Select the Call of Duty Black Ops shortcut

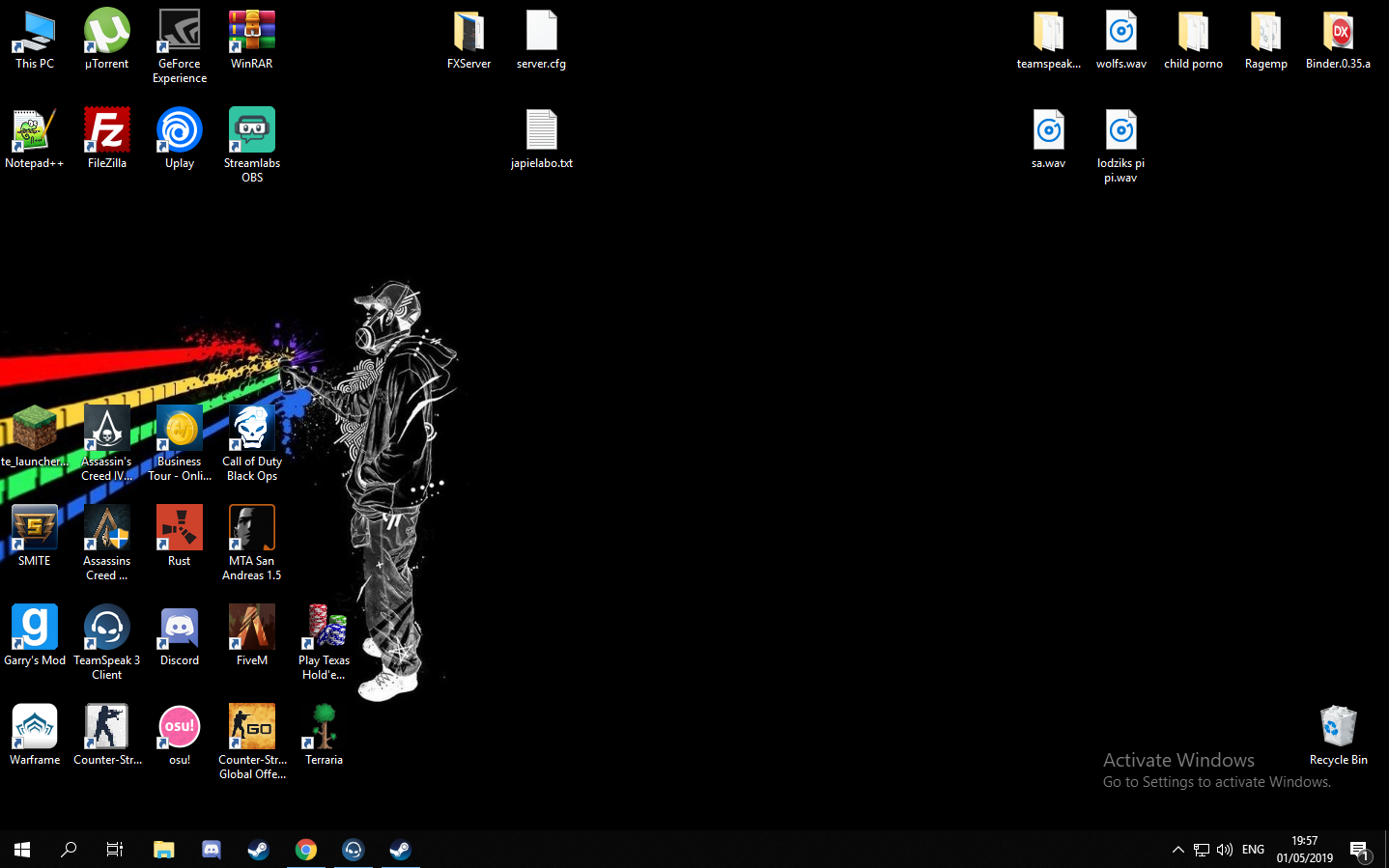click(252, 444)
